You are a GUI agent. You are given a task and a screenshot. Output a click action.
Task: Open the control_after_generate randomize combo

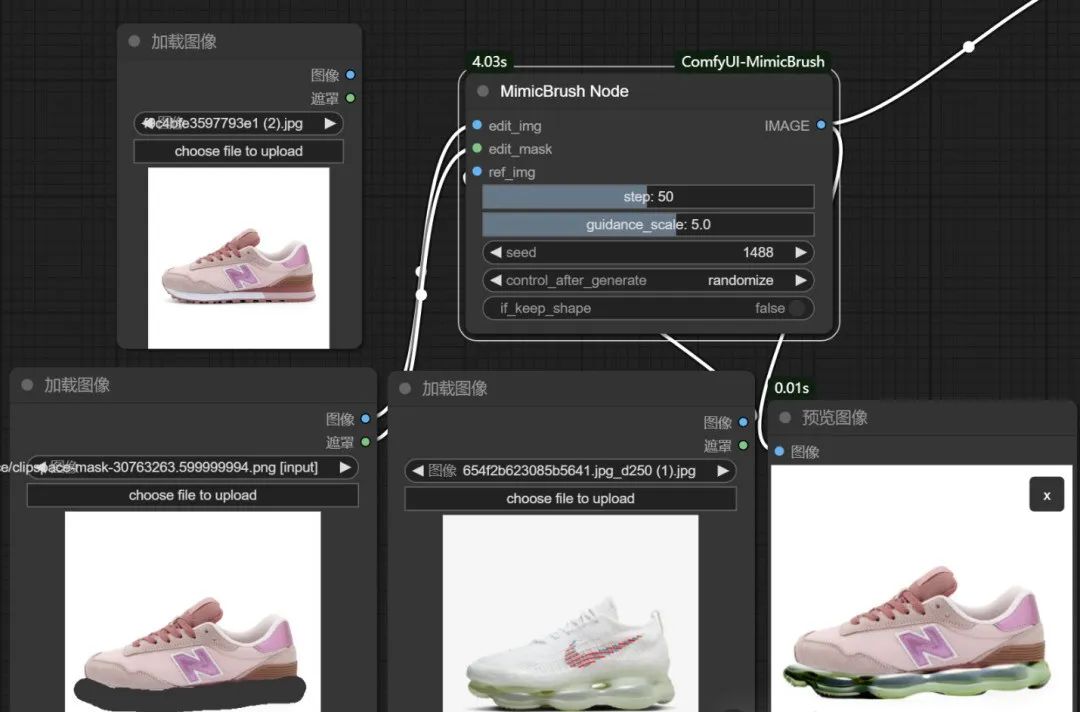648,280
